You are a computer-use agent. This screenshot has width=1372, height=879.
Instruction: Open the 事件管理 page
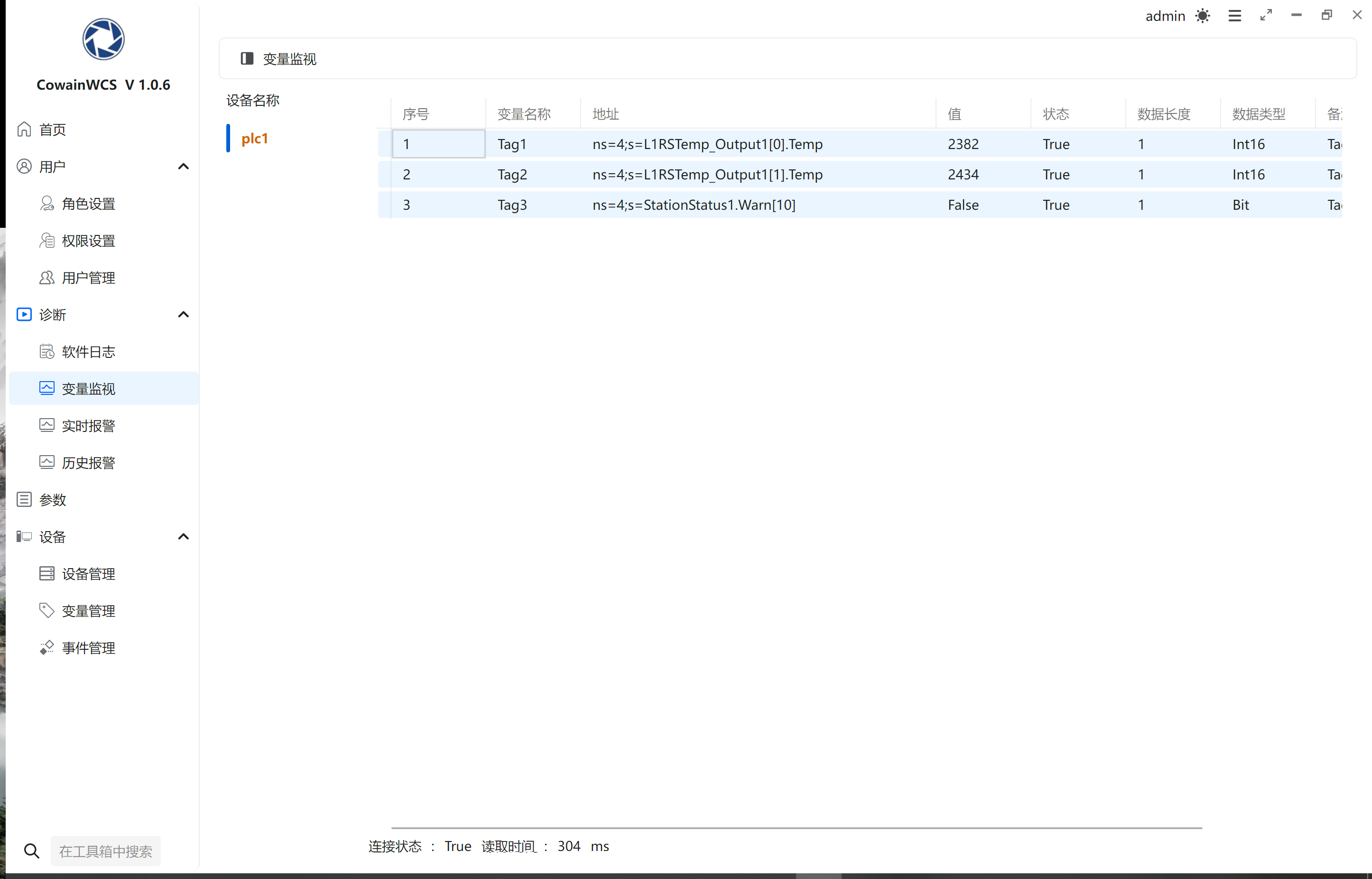click(88, 648)
